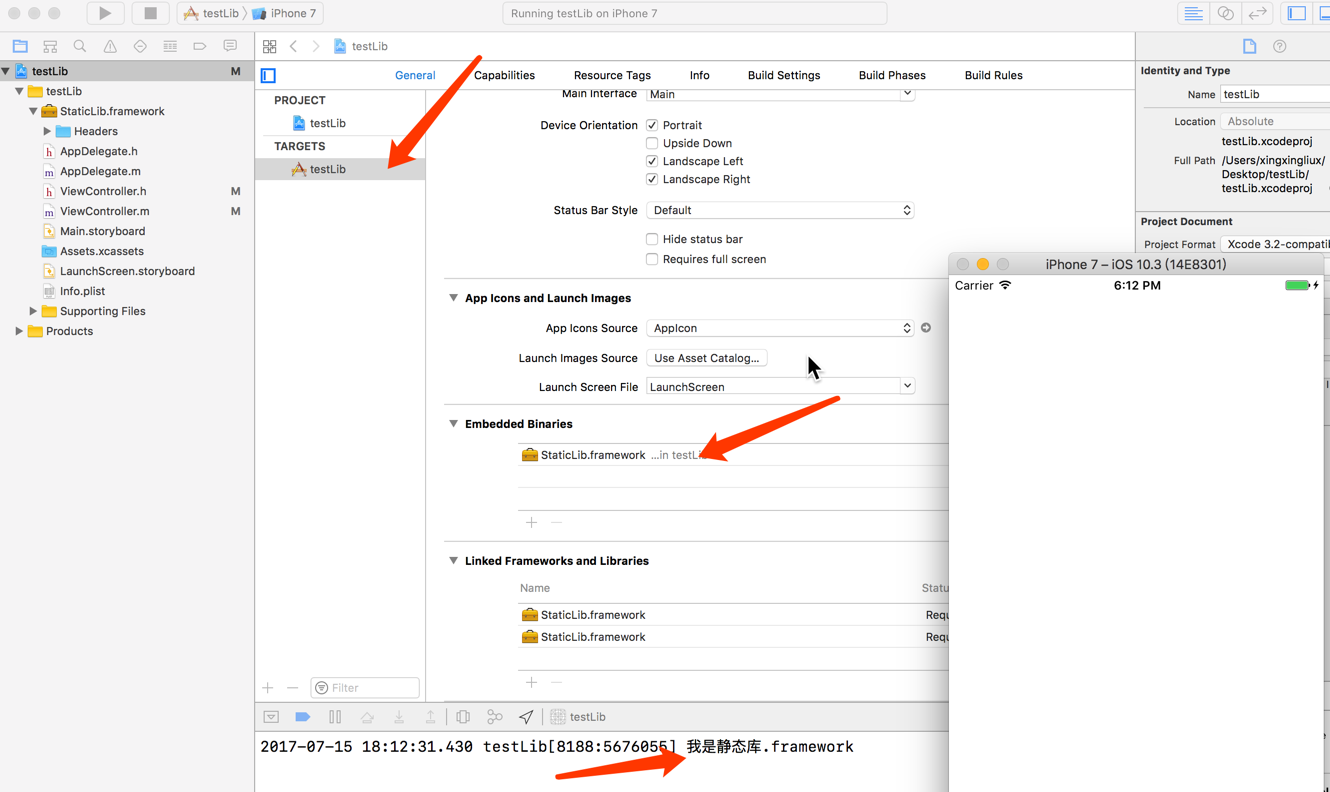Enable Requires full screen checkbox
Viewport: 1330px width, 792px height.
652,259
